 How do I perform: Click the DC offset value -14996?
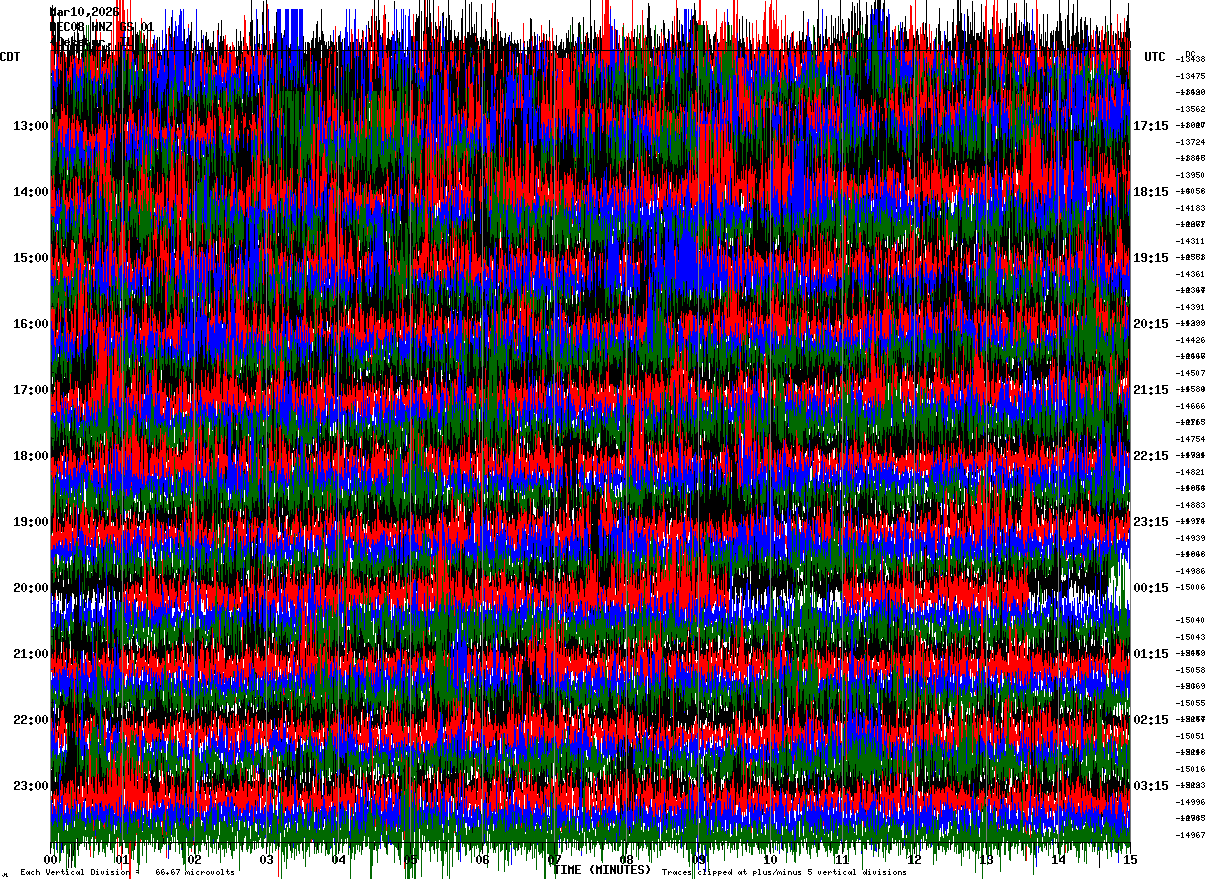pos(1190,802)
